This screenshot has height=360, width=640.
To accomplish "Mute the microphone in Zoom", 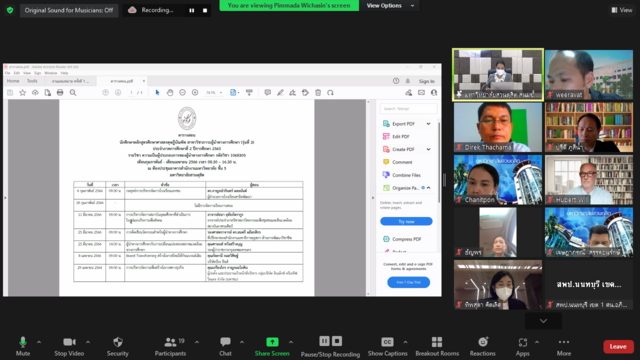I will (x=23, y=346).
